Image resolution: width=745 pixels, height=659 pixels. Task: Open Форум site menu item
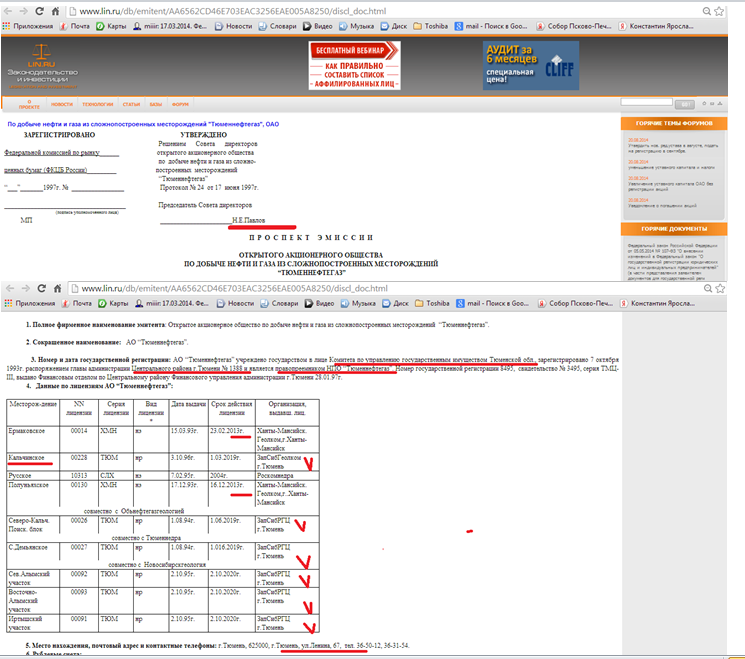click(180, 105)
